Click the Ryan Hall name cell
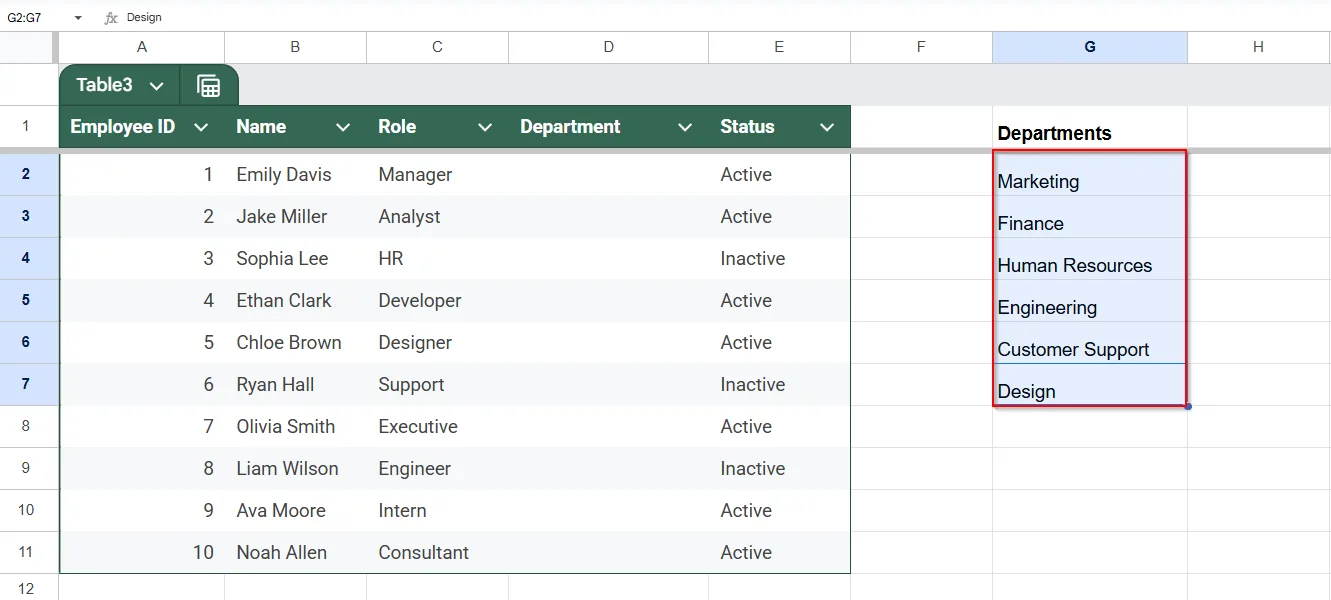The image size is (1331, 600). (295, 384)
